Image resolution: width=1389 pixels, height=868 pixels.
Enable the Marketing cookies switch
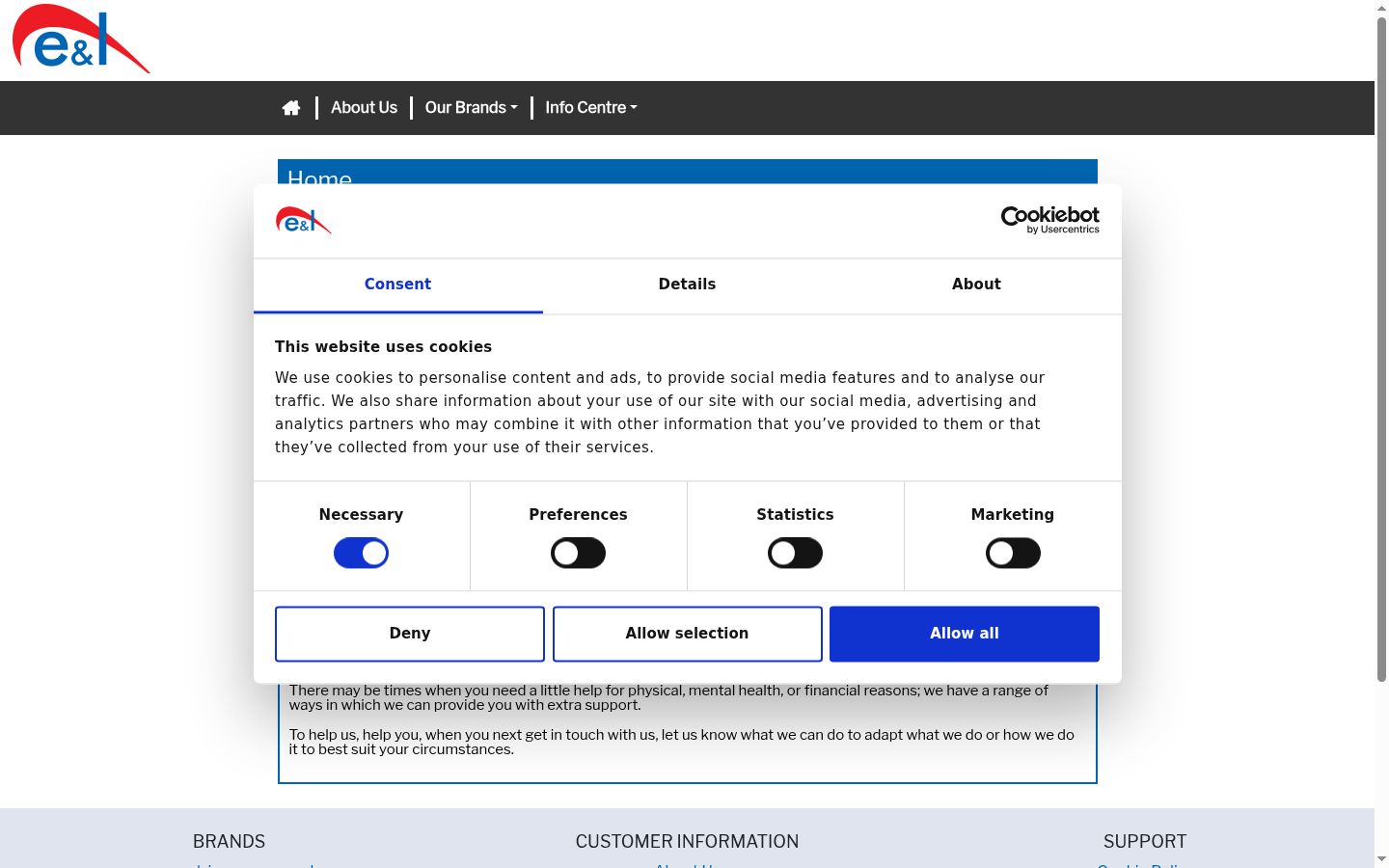pos(1013,554)
